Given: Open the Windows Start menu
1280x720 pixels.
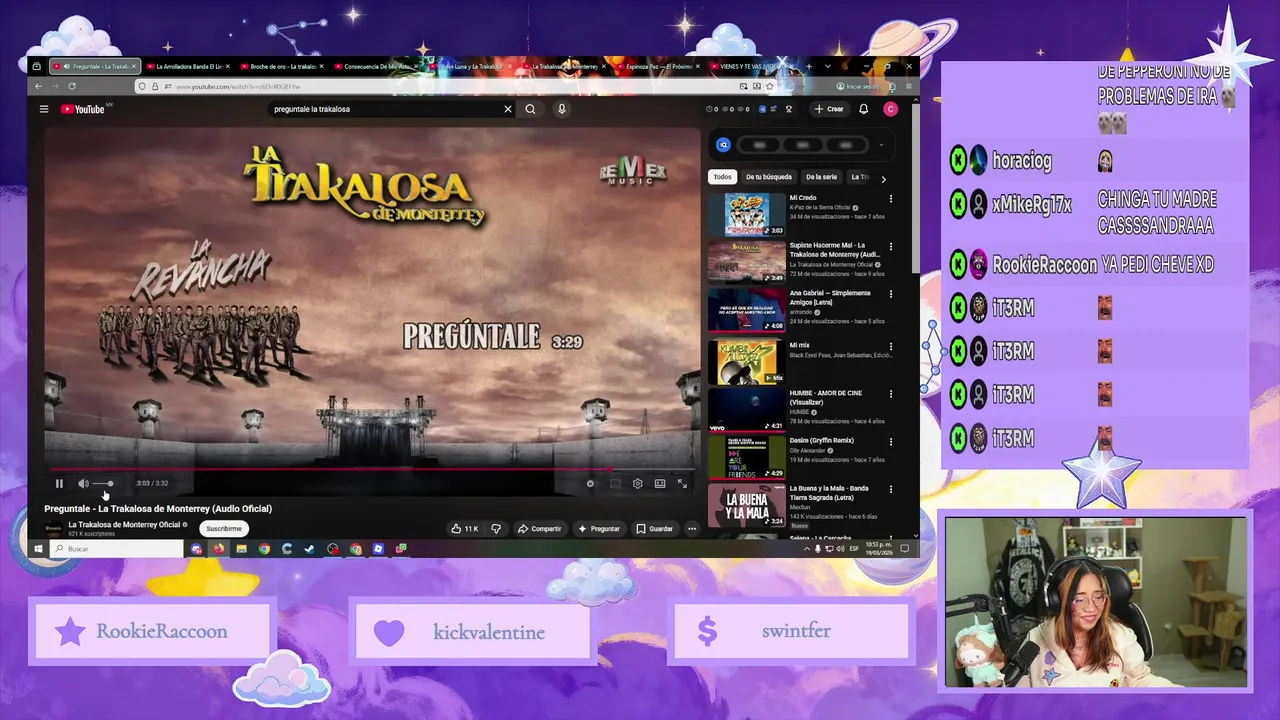Looking at the screenshot, I should 39,549.
